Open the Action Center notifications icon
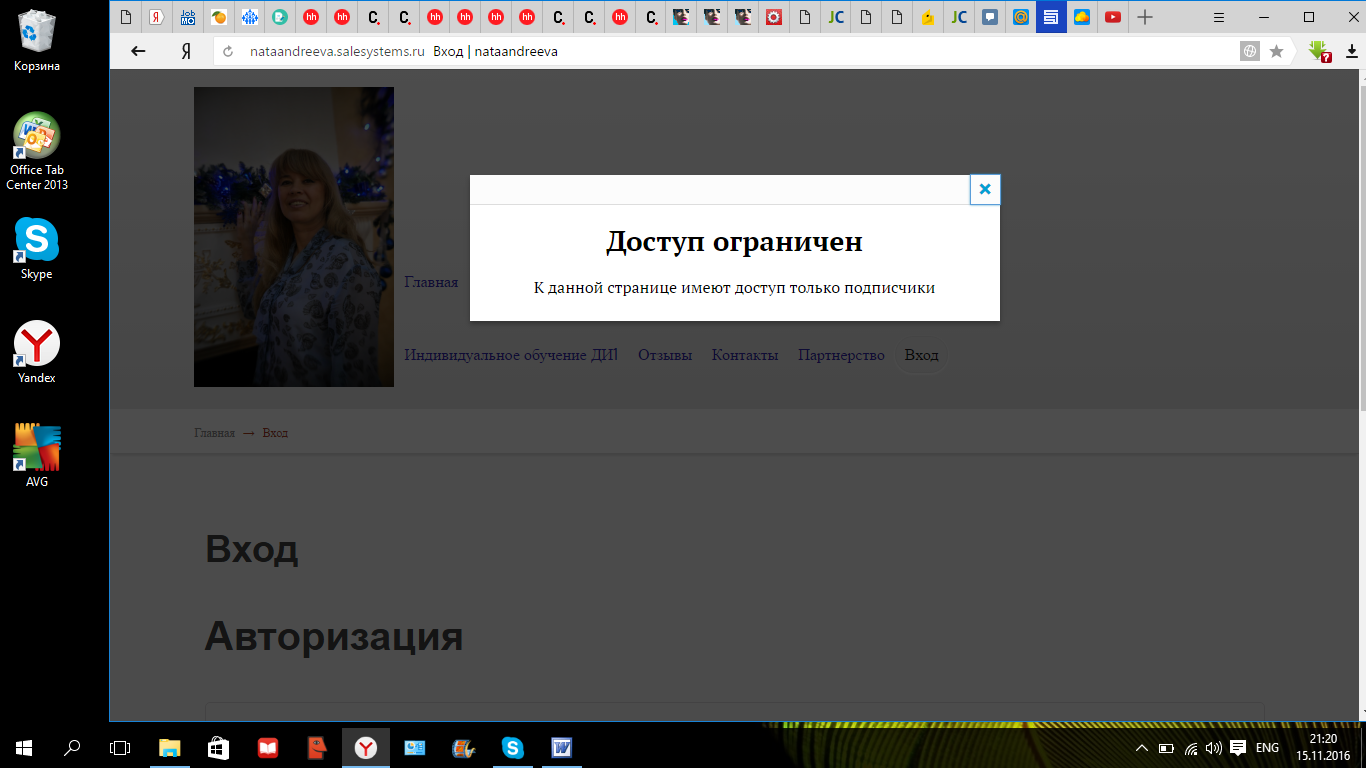The image size is (1366, 768). pyautogui.click(x=1238, y=748)
